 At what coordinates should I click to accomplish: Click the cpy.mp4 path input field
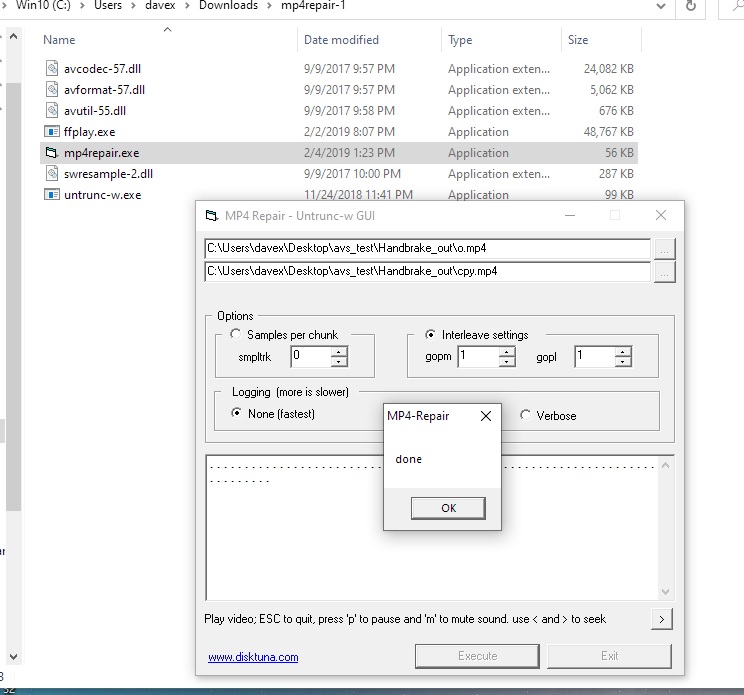[x=428, y=272]
